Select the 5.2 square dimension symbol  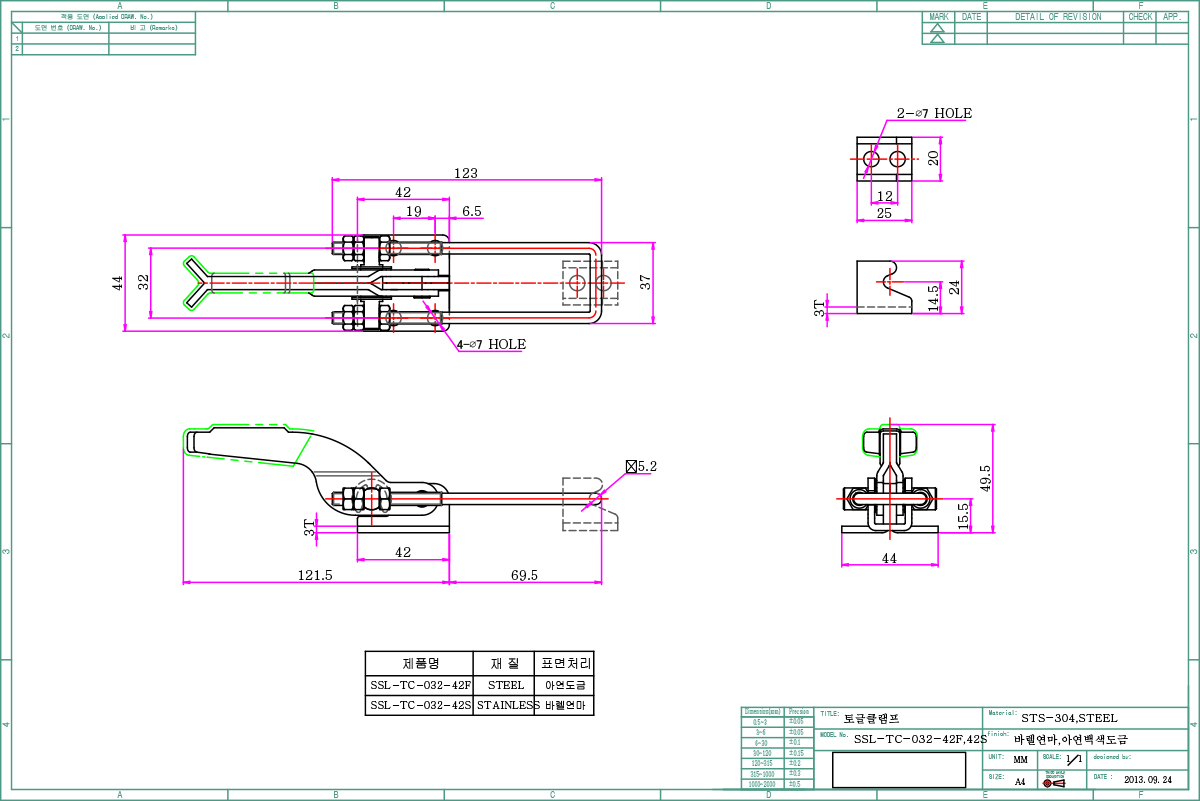click(x=631, y=466)
